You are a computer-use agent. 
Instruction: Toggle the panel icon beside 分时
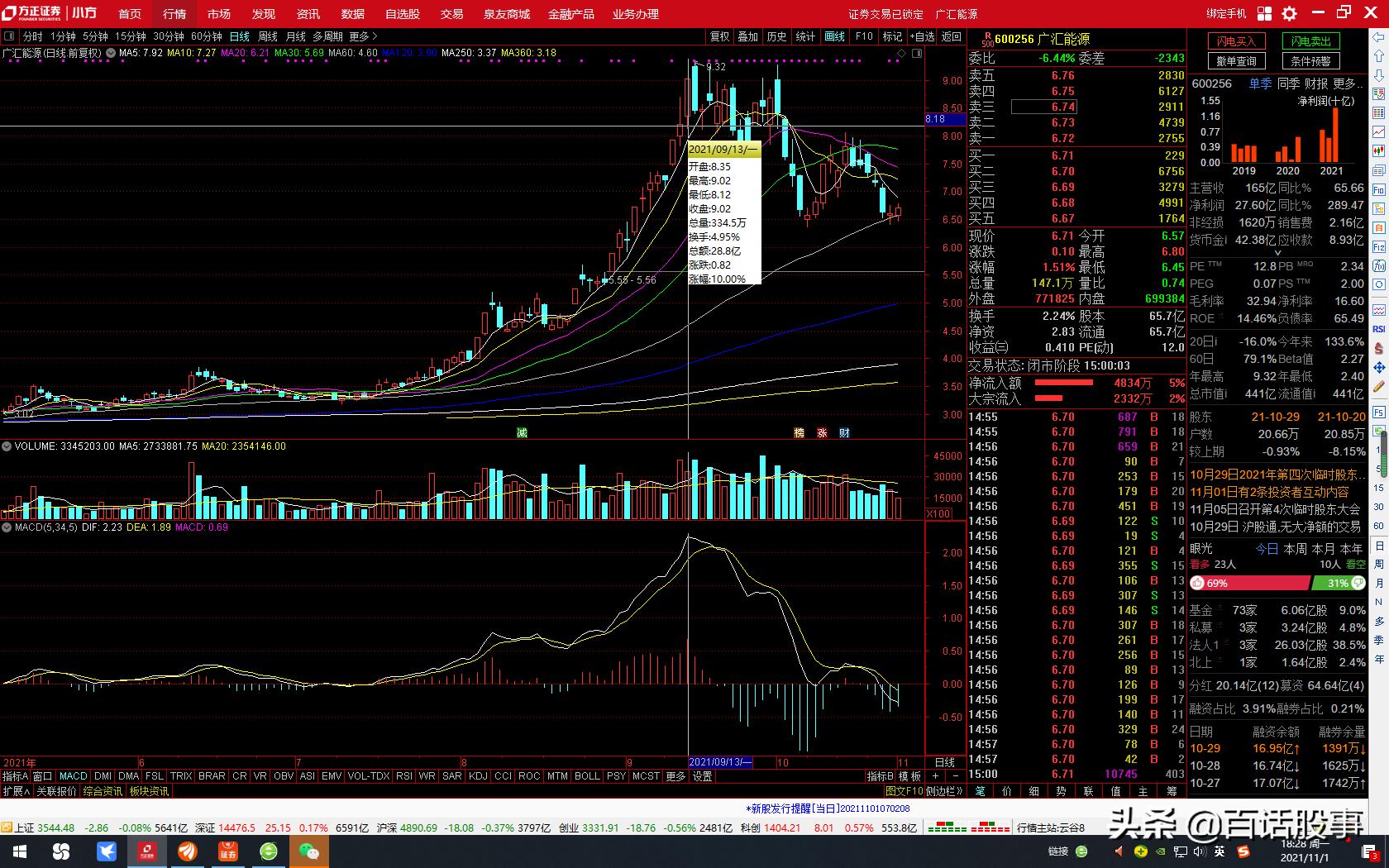coord(9,36)
